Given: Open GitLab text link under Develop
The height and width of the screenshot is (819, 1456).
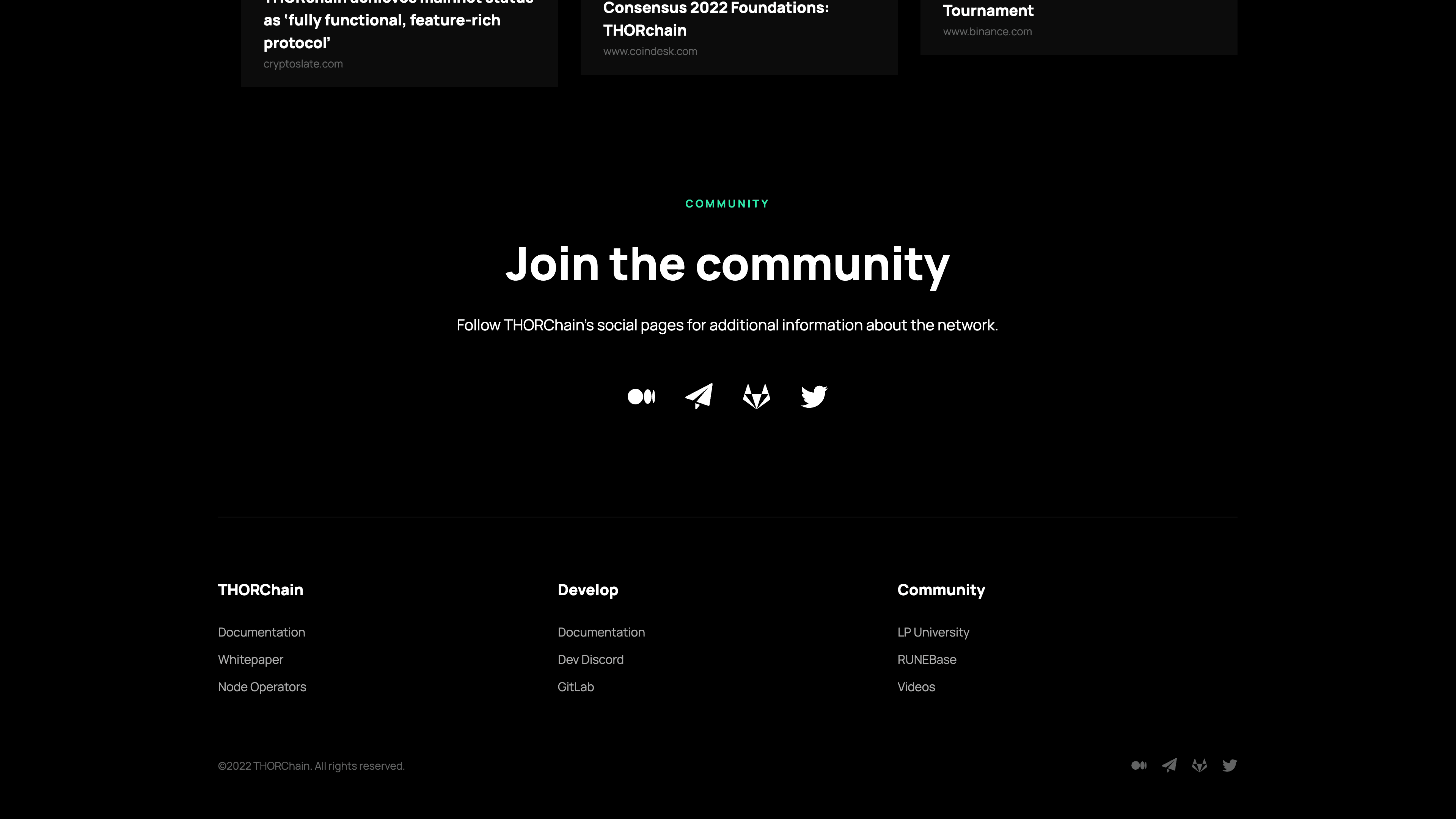Looking at the screenshot, I should [x=576, y=687].
